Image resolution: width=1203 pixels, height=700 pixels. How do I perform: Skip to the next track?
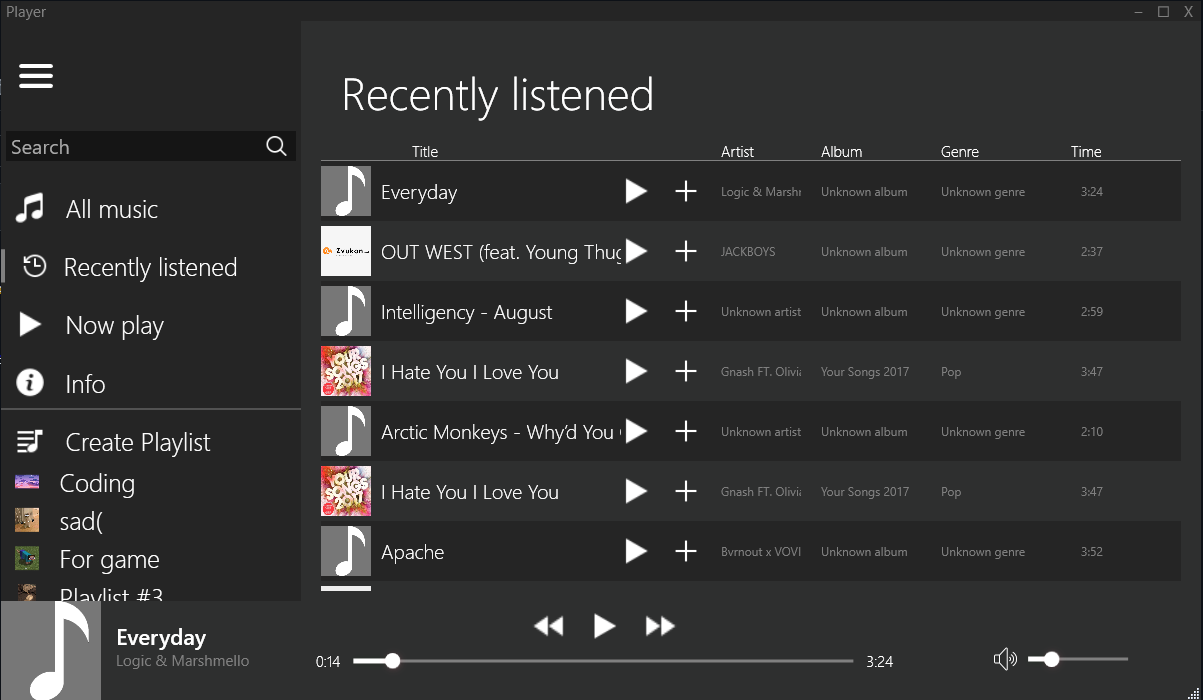(x=660, y=625)
